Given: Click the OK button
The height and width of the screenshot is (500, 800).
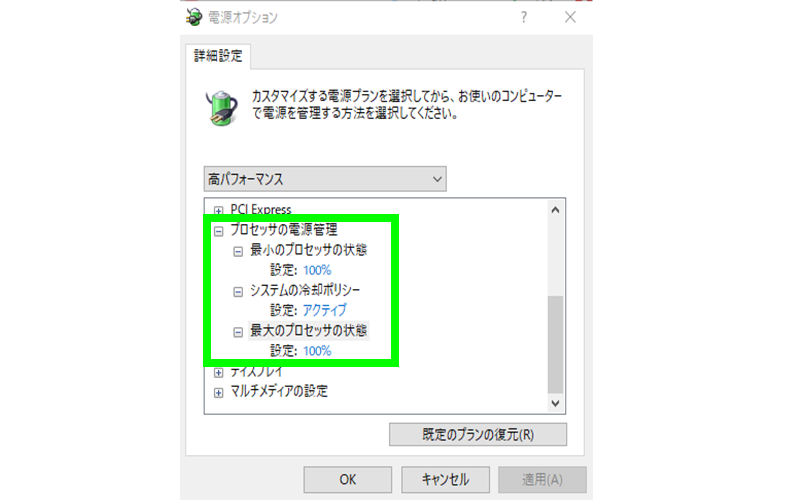Looking at the screenshot, I should point(347,480).
